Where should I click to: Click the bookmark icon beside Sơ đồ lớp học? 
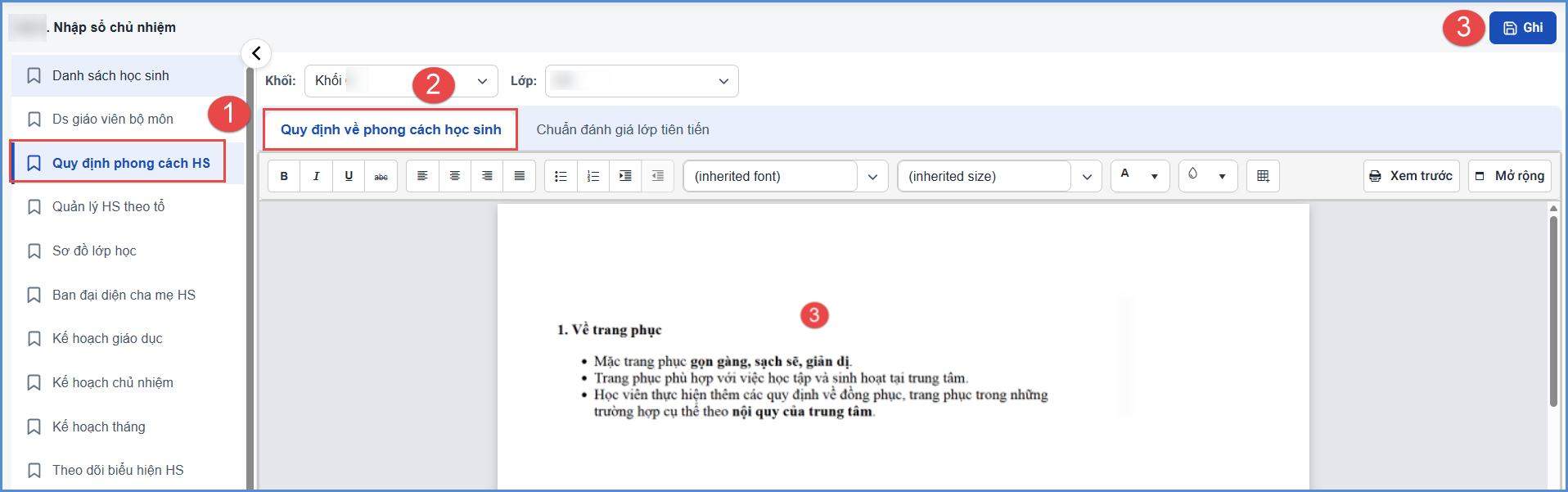coord(34,251)
